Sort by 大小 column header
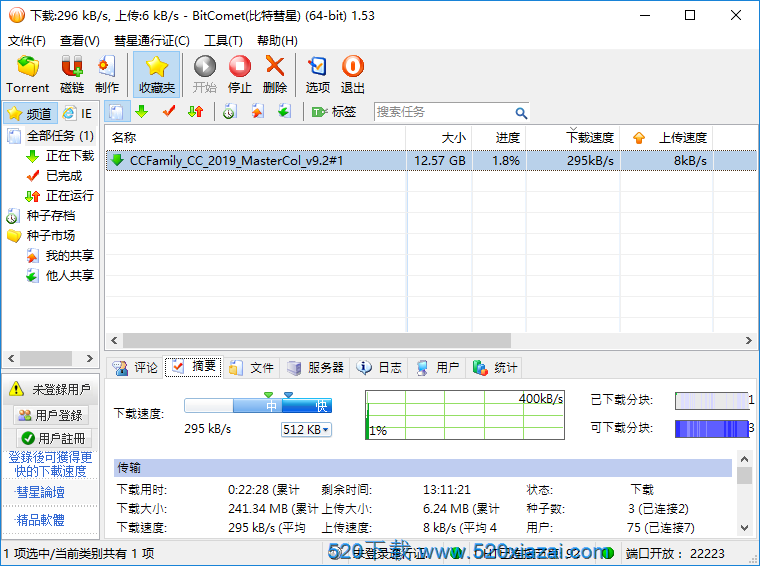The height and width of the screenshot is (566, 760). click(439, 138)
